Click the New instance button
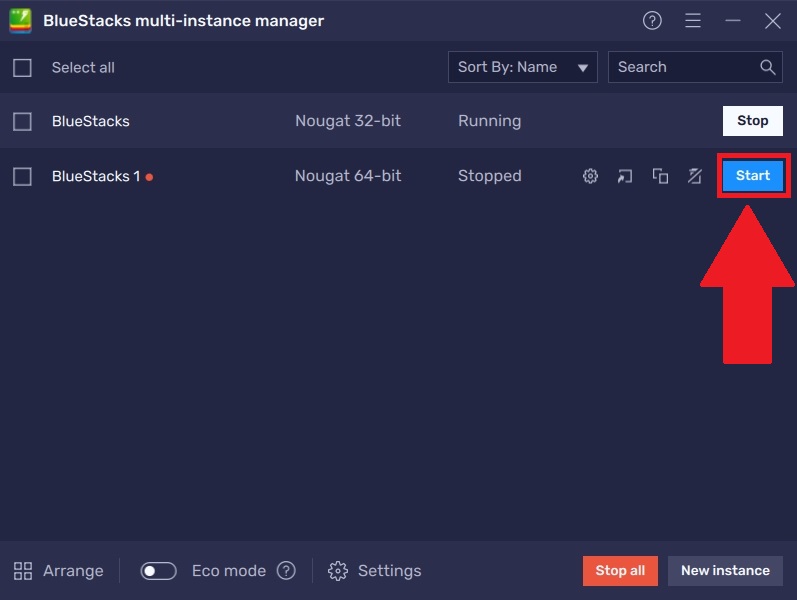Screen dimensions: 797x600 click(725, 571)
